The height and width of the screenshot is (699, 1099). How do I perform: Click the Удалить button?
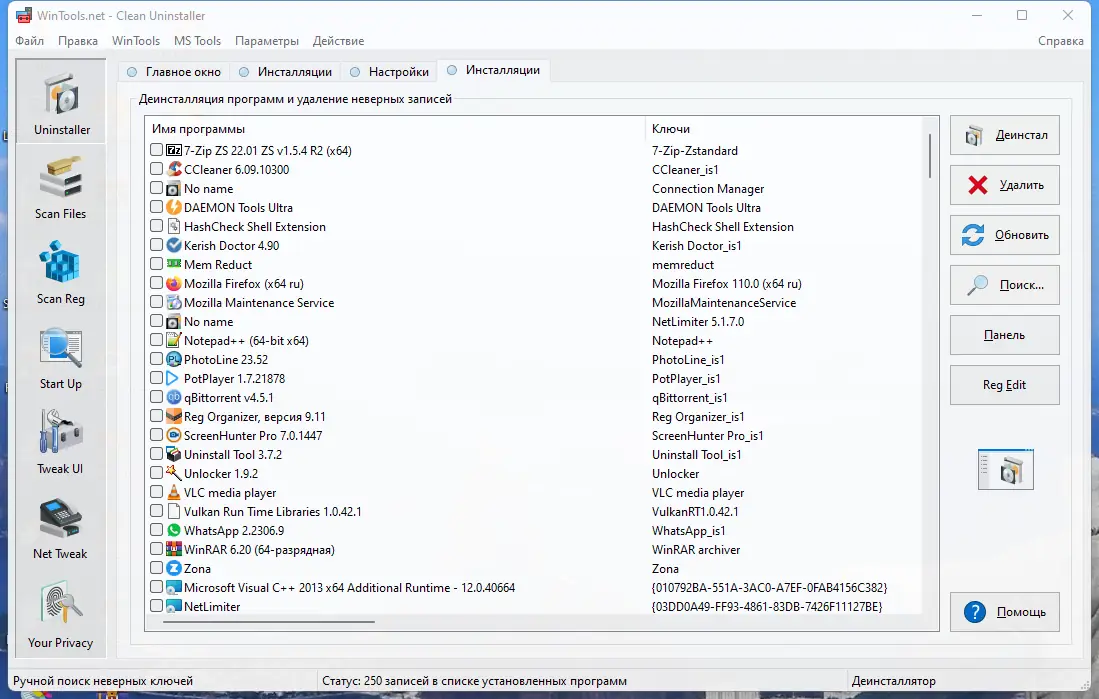tap(1004, 185)
